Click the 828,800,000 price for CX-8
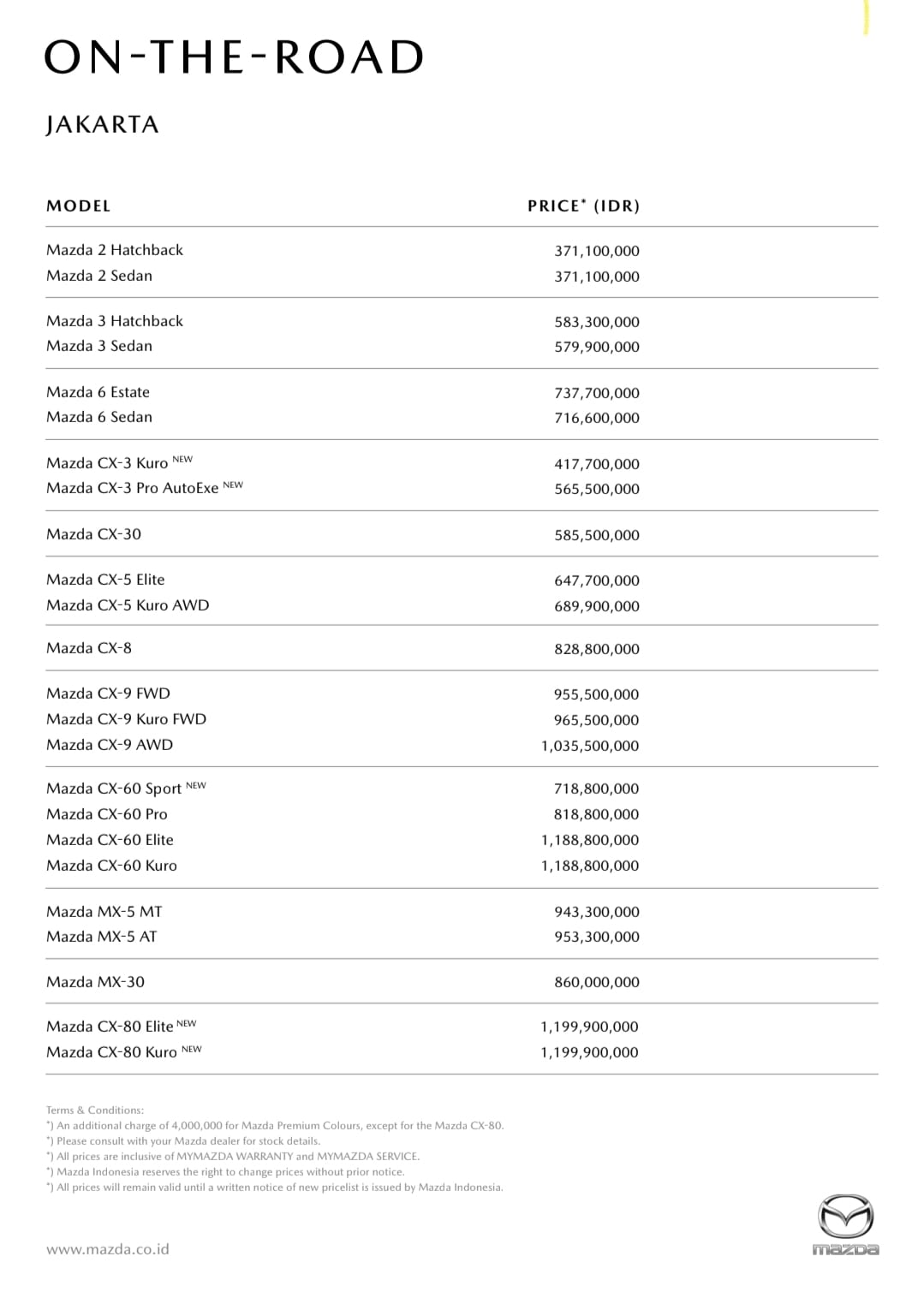The width and height of the screenshot is (924, 1298). (x=597, y=649)
